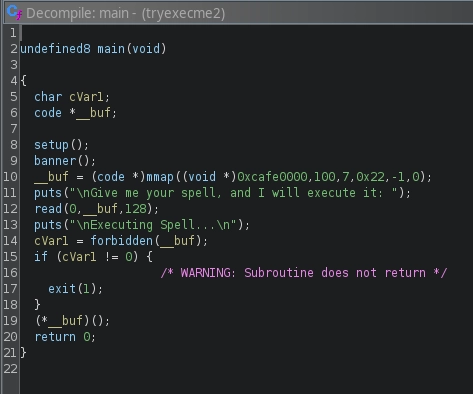The width and height of the screenshot is (473, 394).
Task: Click the (*__buf)() call statement
Action: pos(72,321)
